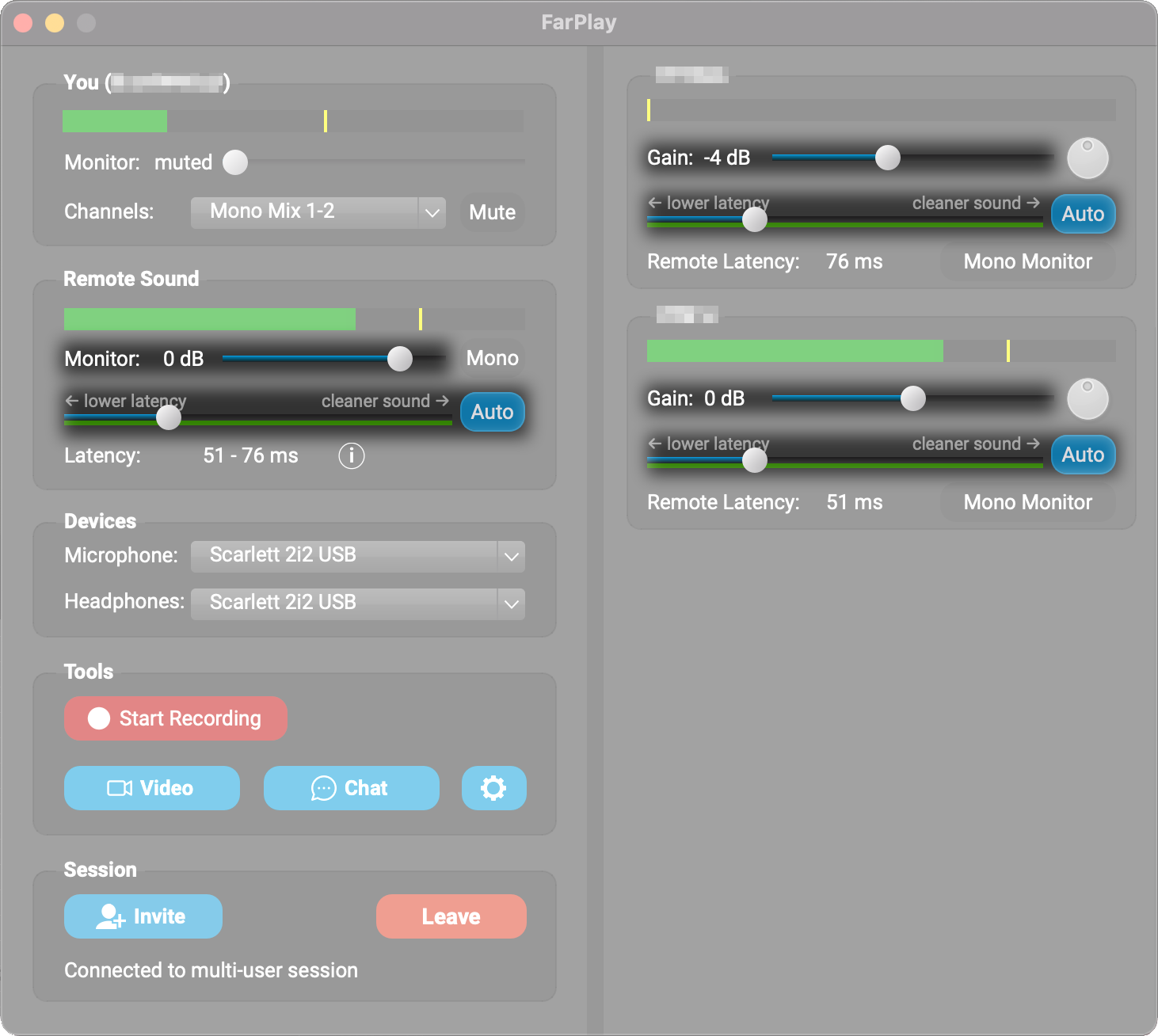Click Invite to add participants
Viewport: 1158px width, 1036px height.
[x=143, y=916]
